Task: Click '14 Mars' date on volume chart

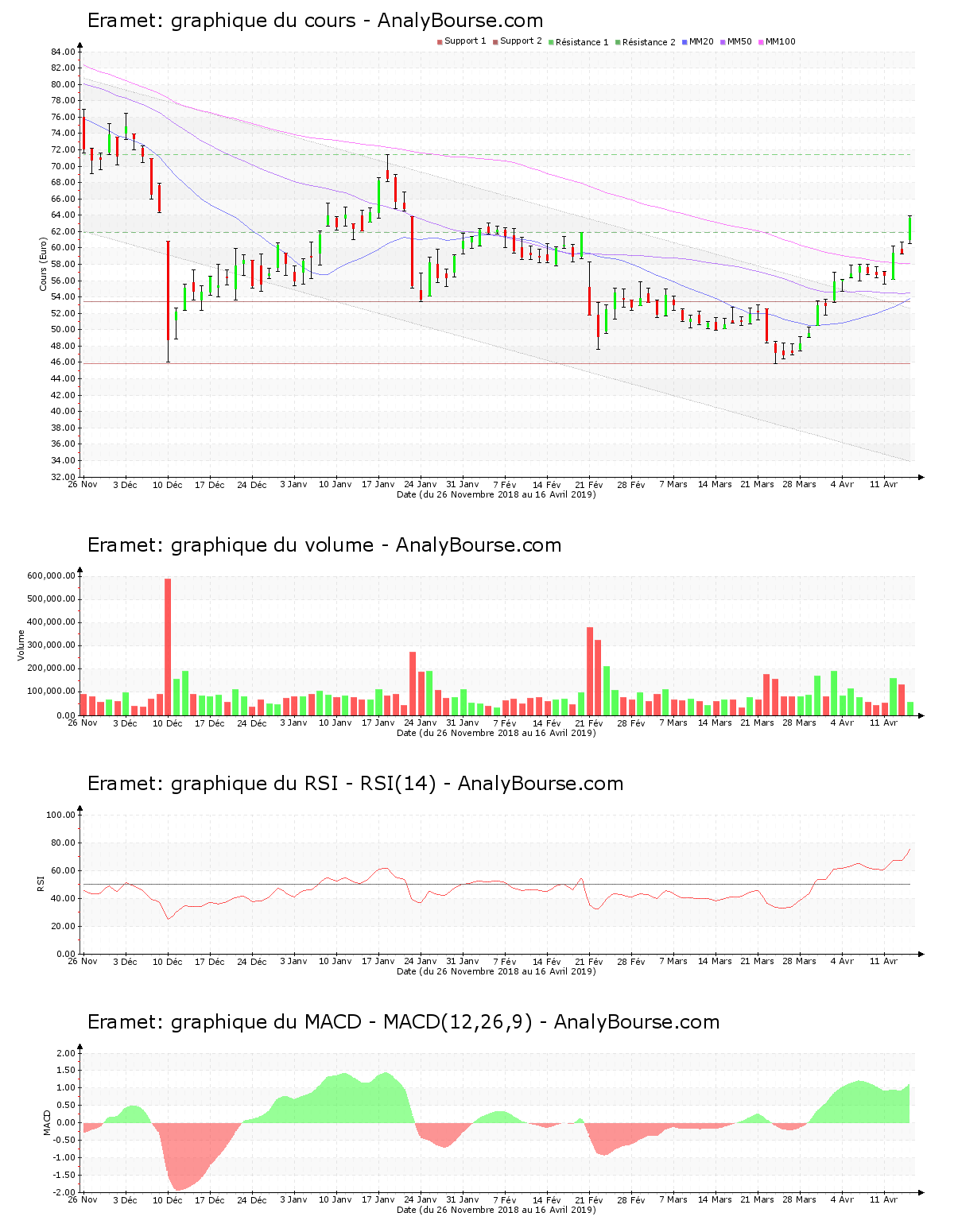Action: coord(715,723)
